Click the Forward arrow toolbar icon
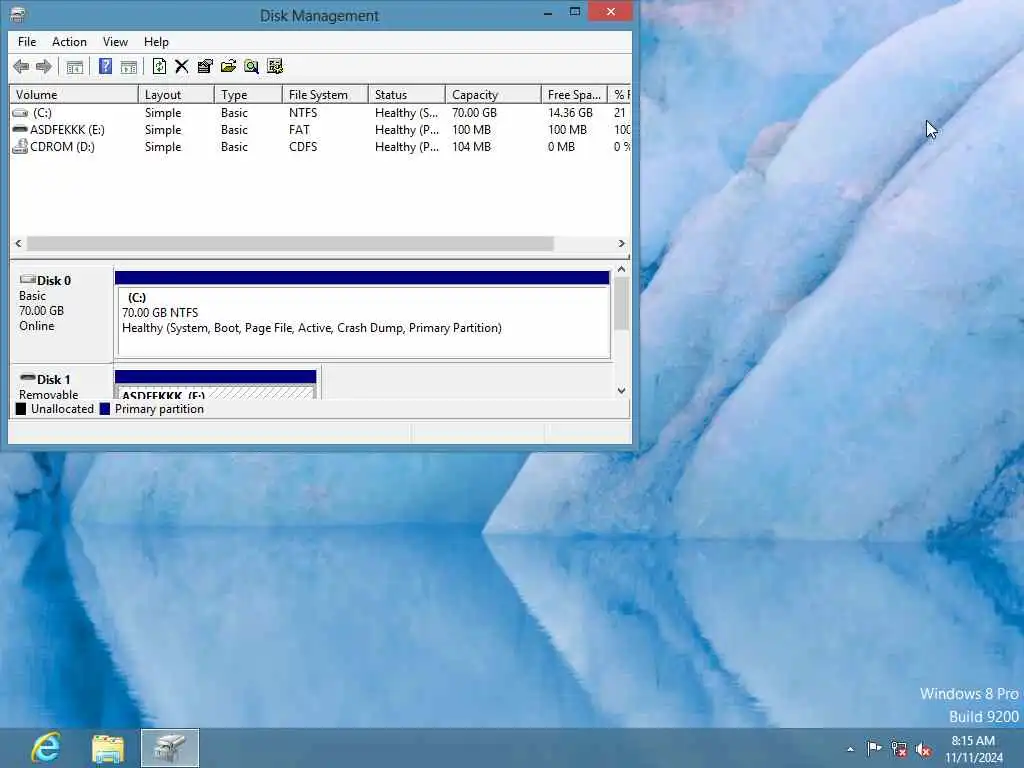The height and width of the screenshot is (768, 1024). tap(44, 66)
